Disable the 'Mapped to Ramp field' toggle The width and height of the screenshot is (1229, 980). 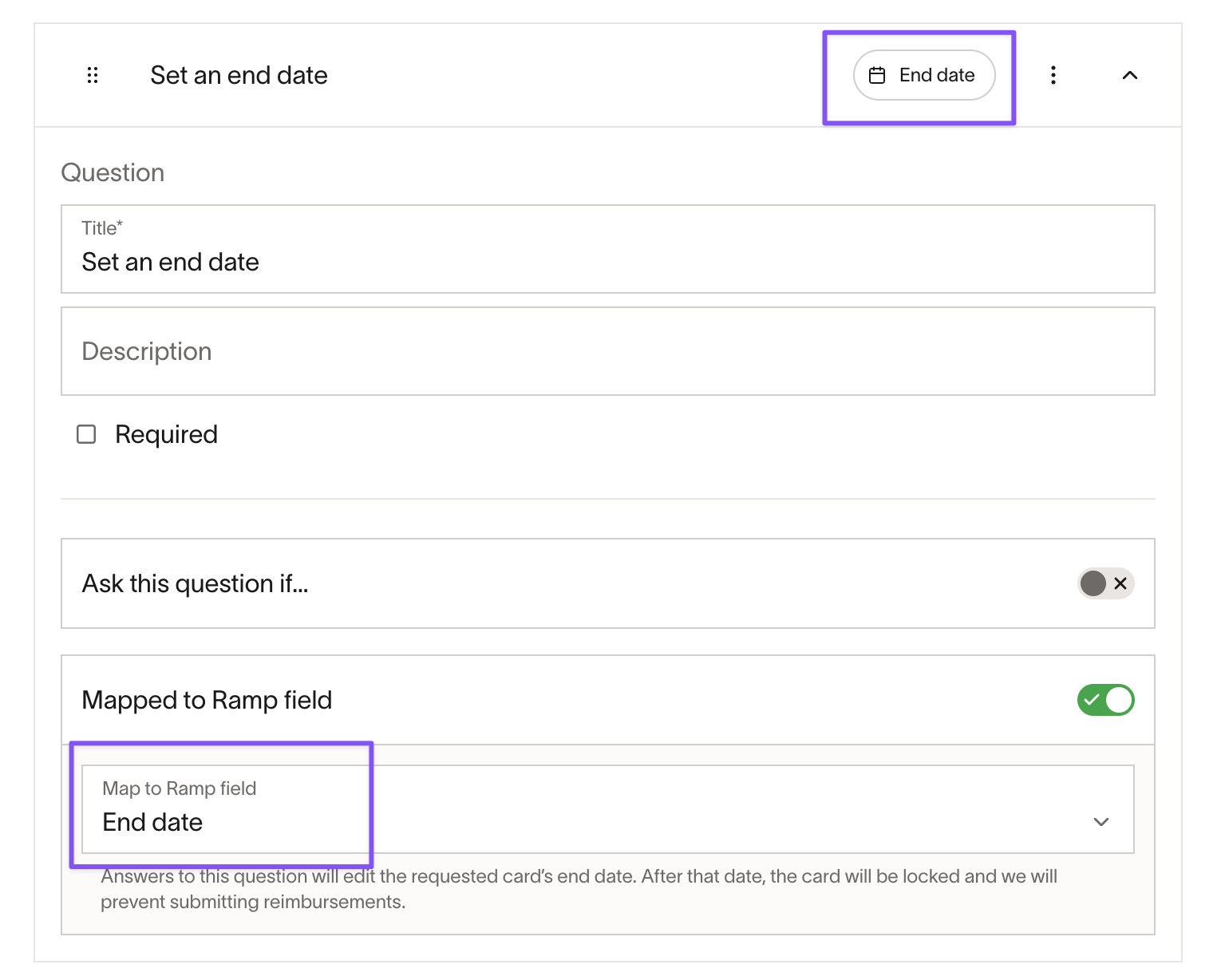[1105, 700]
